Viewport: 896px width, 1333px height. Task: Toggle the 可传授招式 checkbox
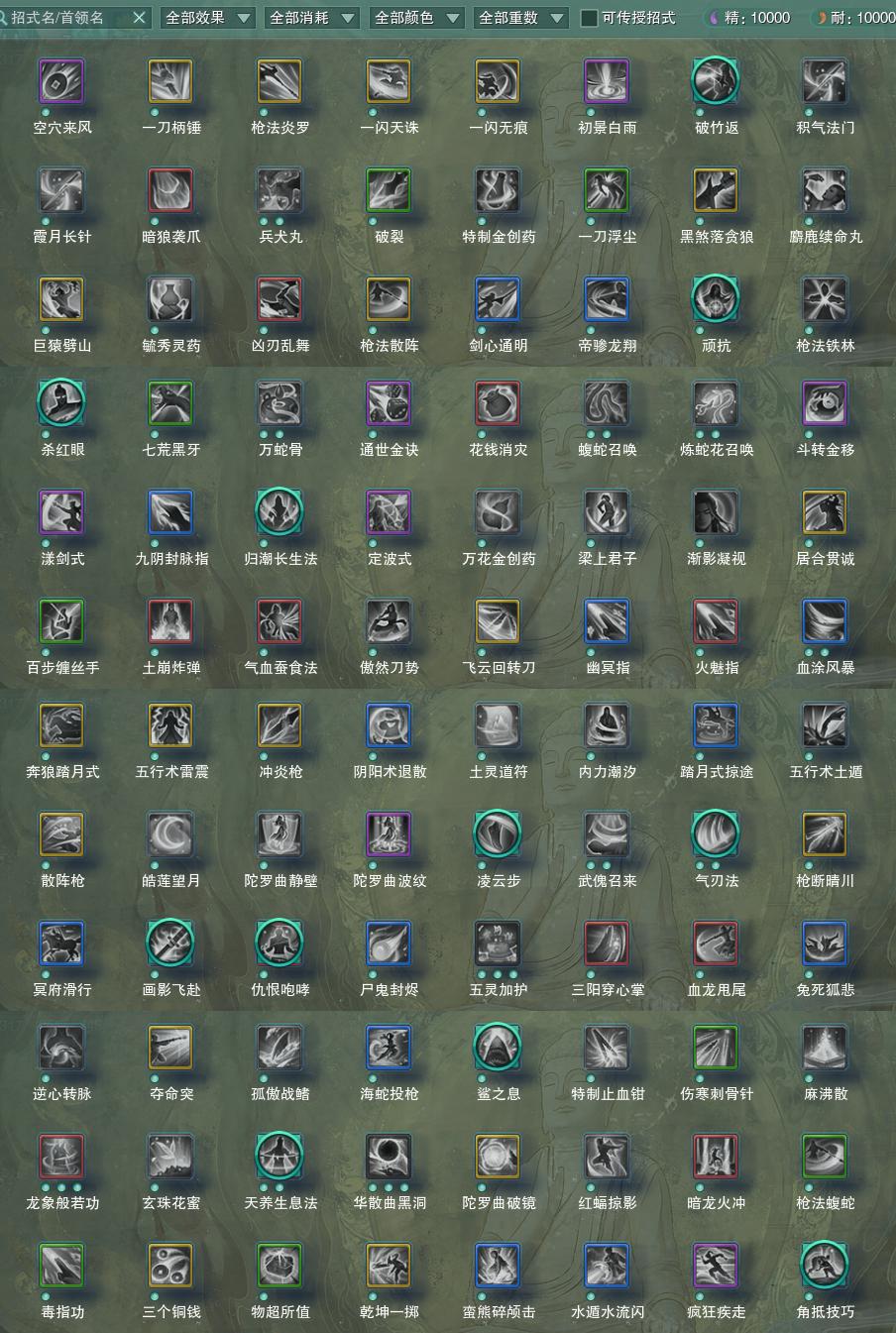click(x=590, y=18)
